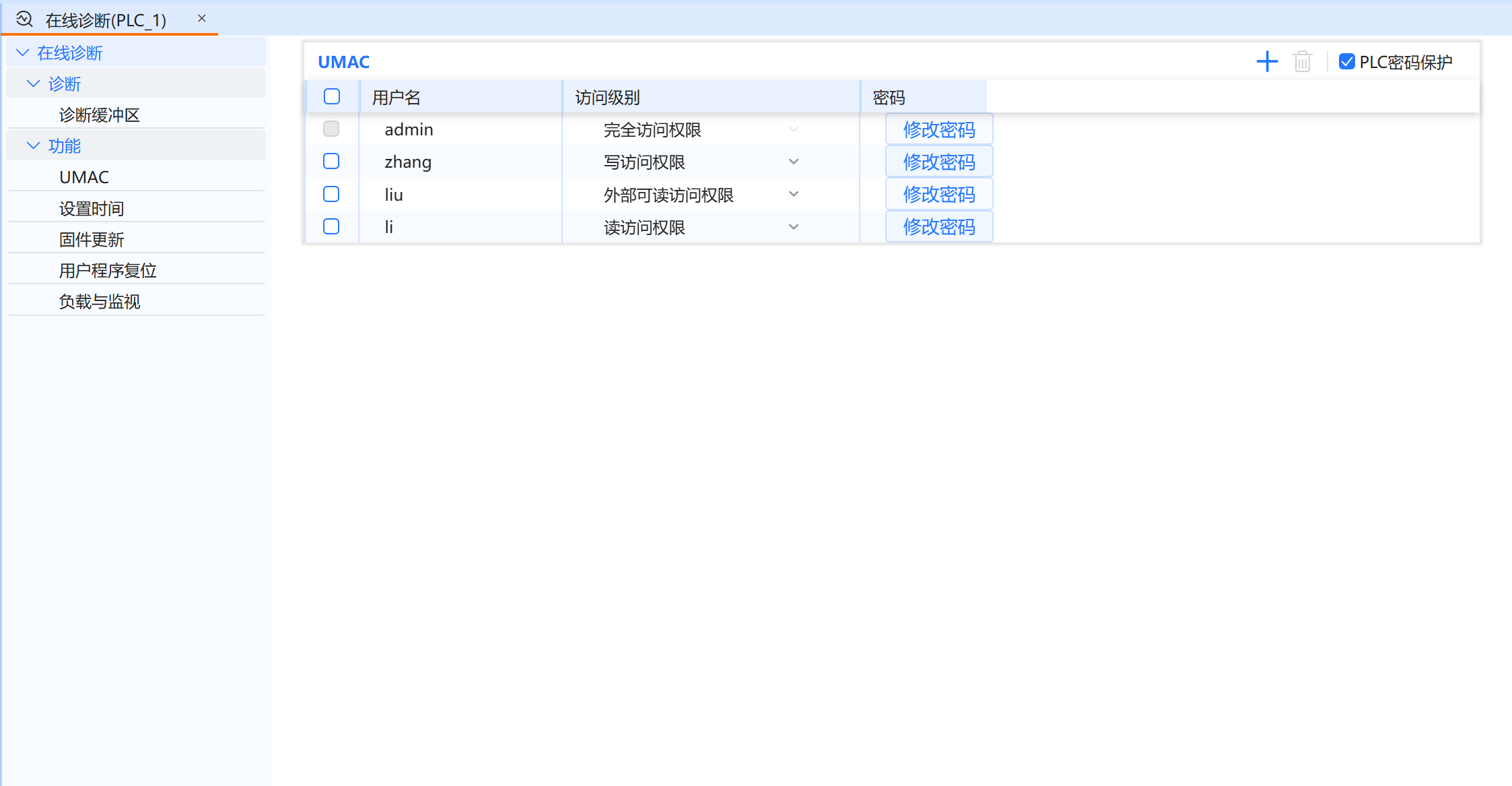
Task: Close the 在线诊断(PLC_1) tab
Action: point(201,19)
